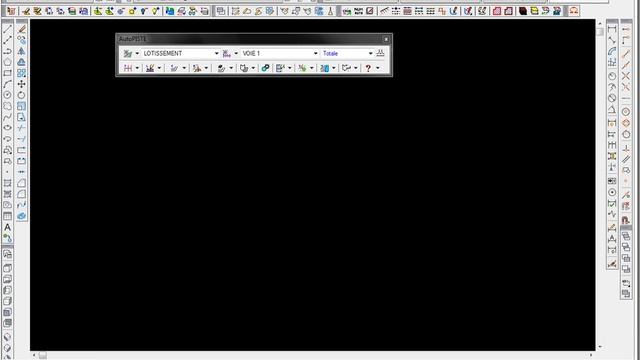
Task: Select the Offset tool
Action: pos(22,62)
